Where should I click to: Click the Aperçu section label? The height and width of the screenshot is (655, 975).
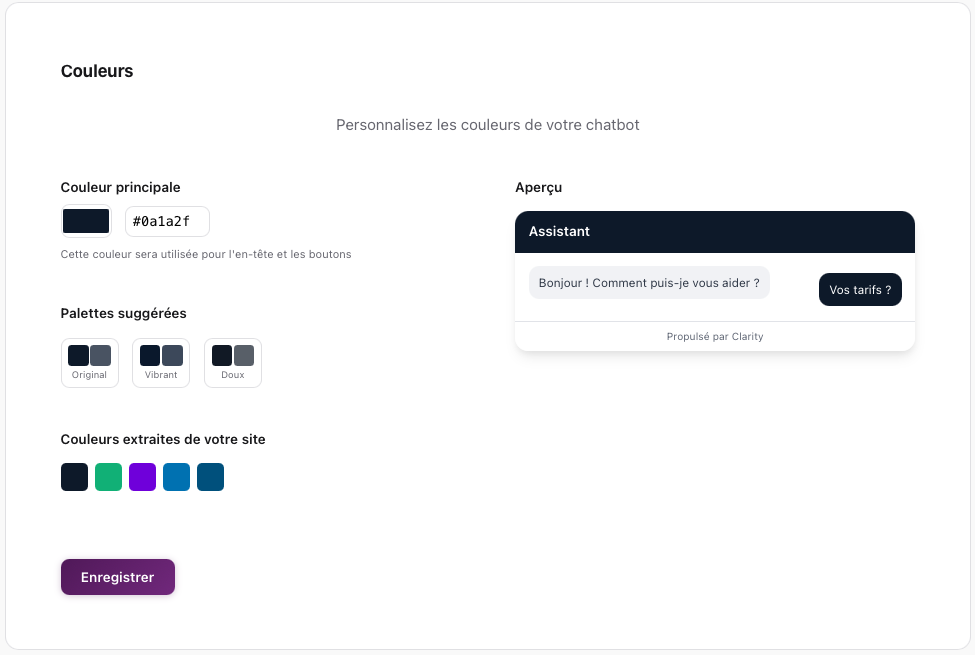pos(538,187)
